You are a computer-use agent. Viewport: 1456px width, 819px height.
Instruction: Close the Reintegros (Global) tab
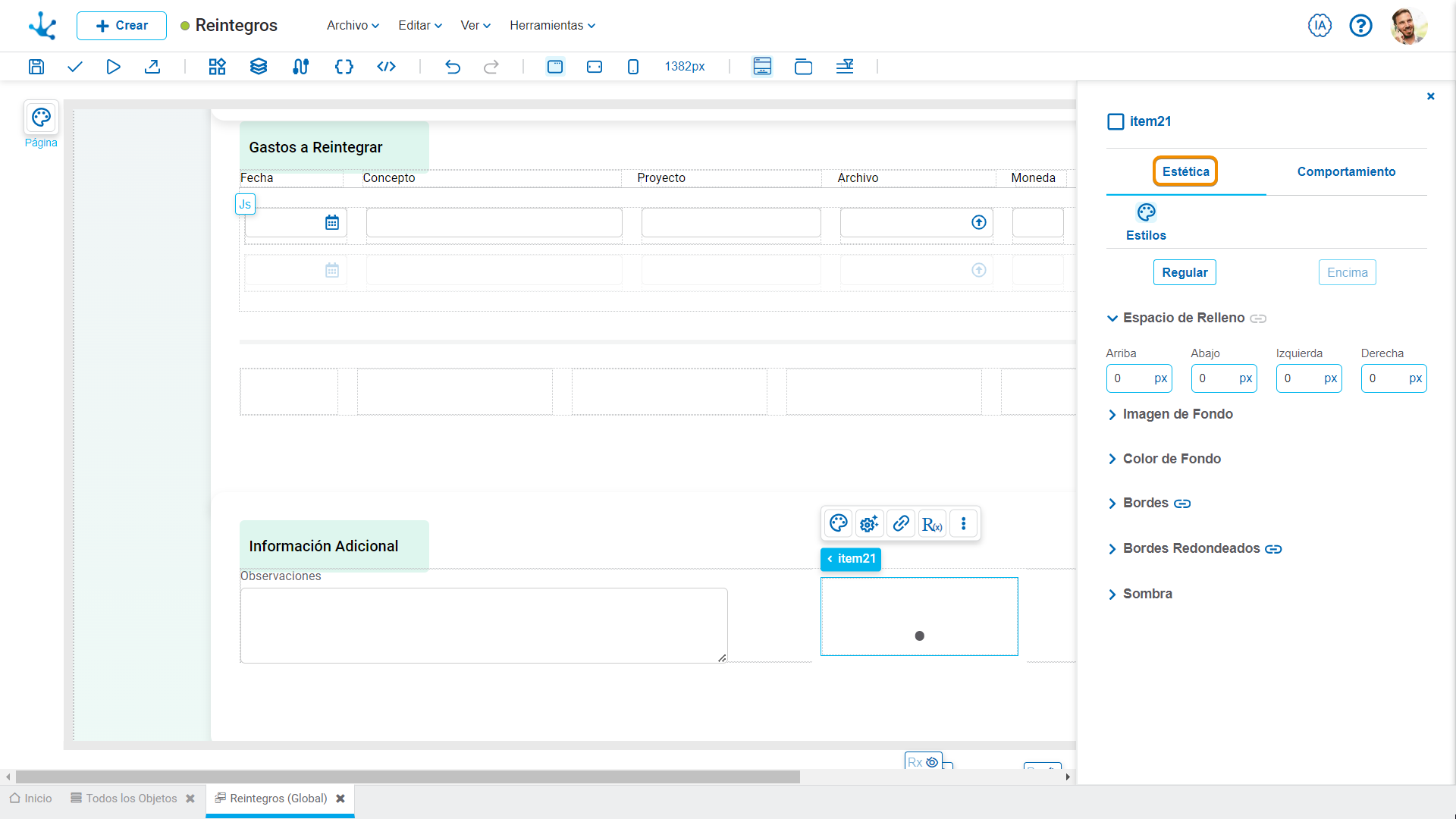pos(340,799)
